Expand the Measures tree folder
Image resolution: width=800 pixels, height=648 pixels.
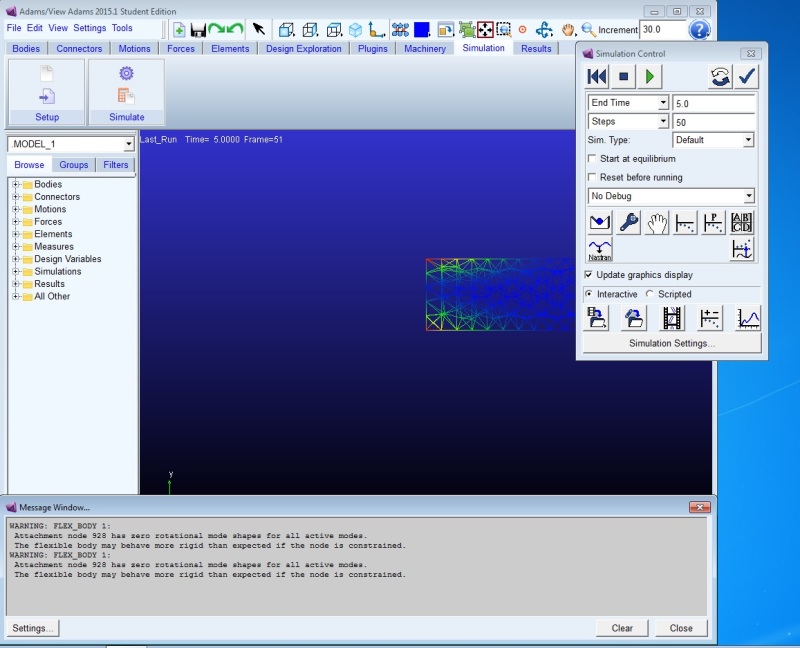[15, 246]
